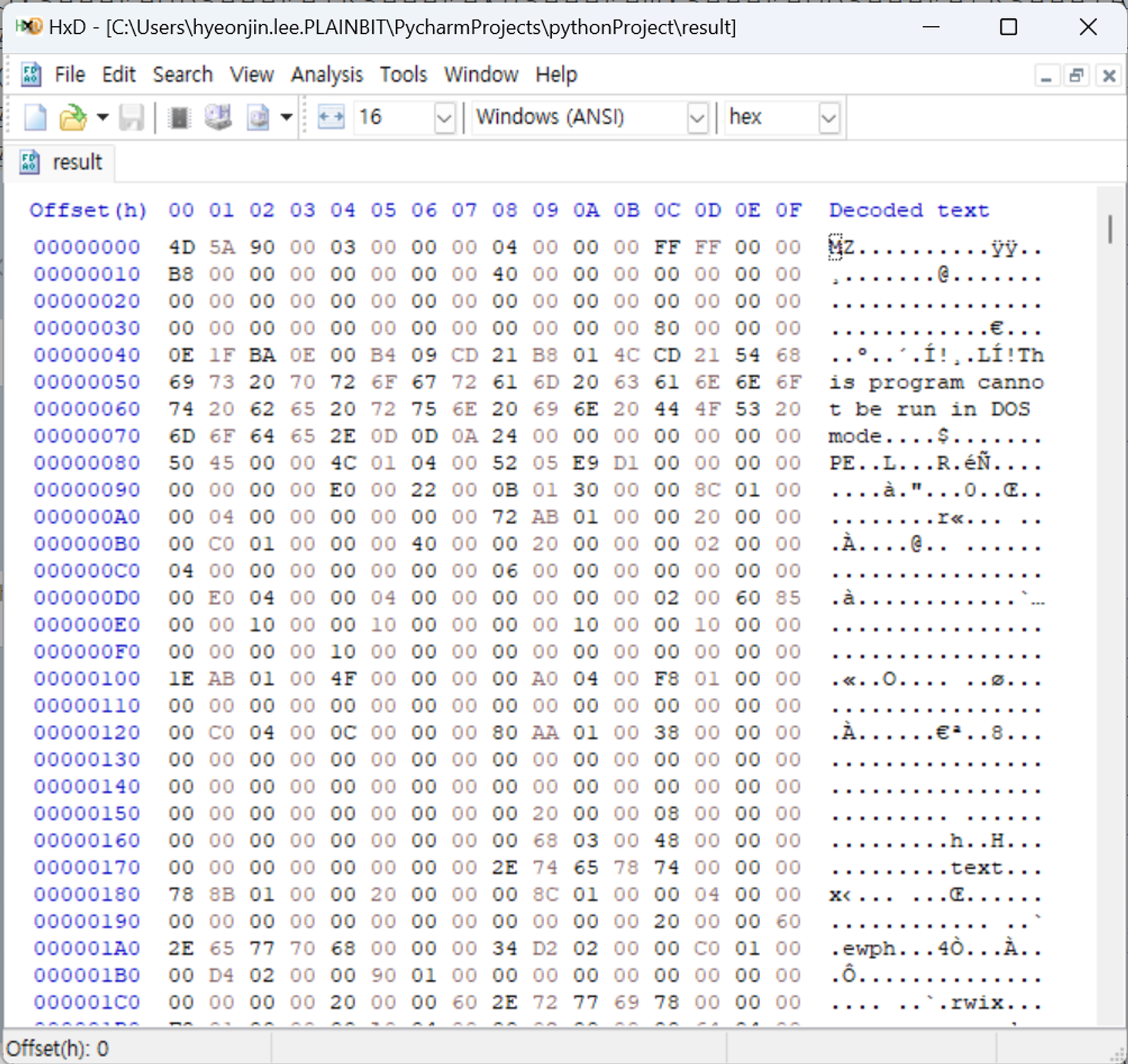Open the Analysis menu
The image size is (1128, 1064).
tap(326, 75)
